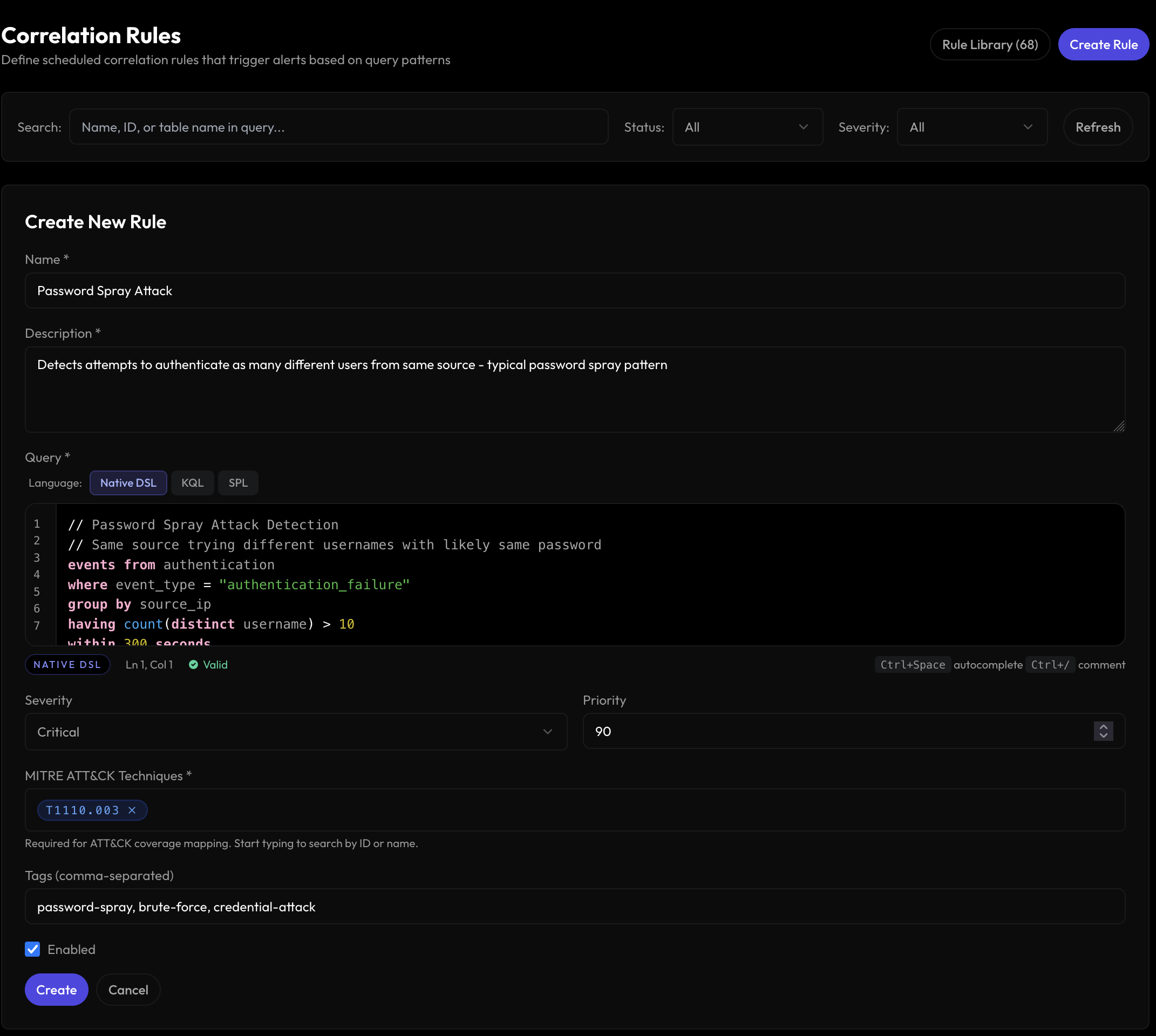Open the Critical severity selector
Screen dimensions: 1156x1036
(x=295, y=732)
